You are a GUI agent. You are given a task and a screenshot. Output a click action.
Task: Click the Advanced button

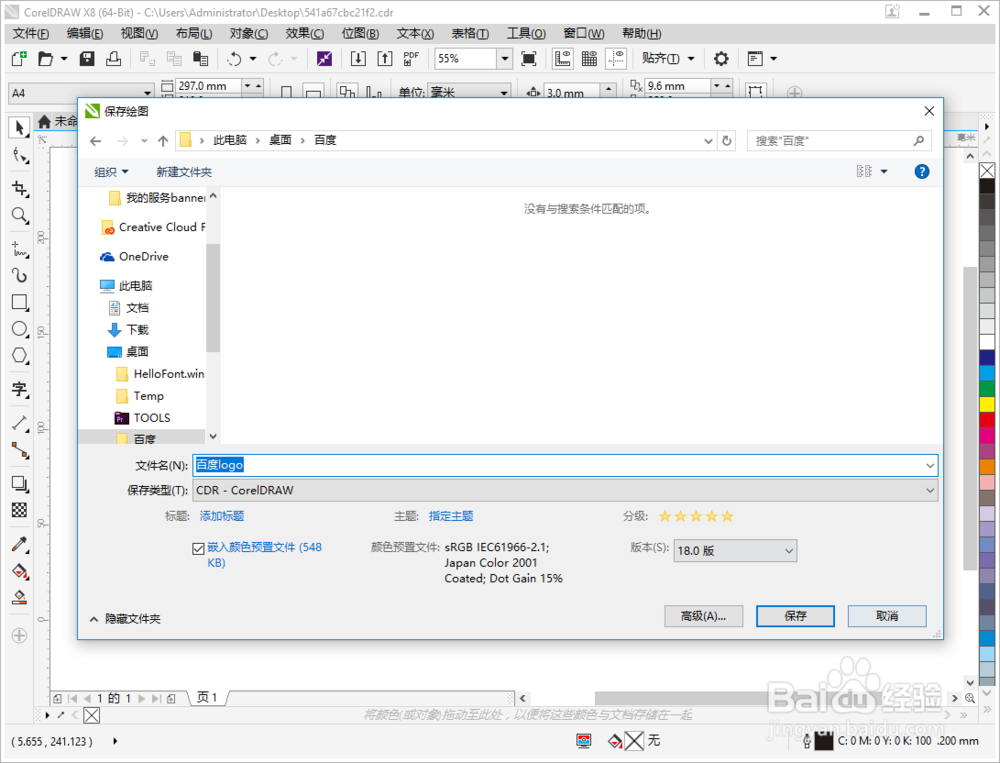click(x=703, y=616)
